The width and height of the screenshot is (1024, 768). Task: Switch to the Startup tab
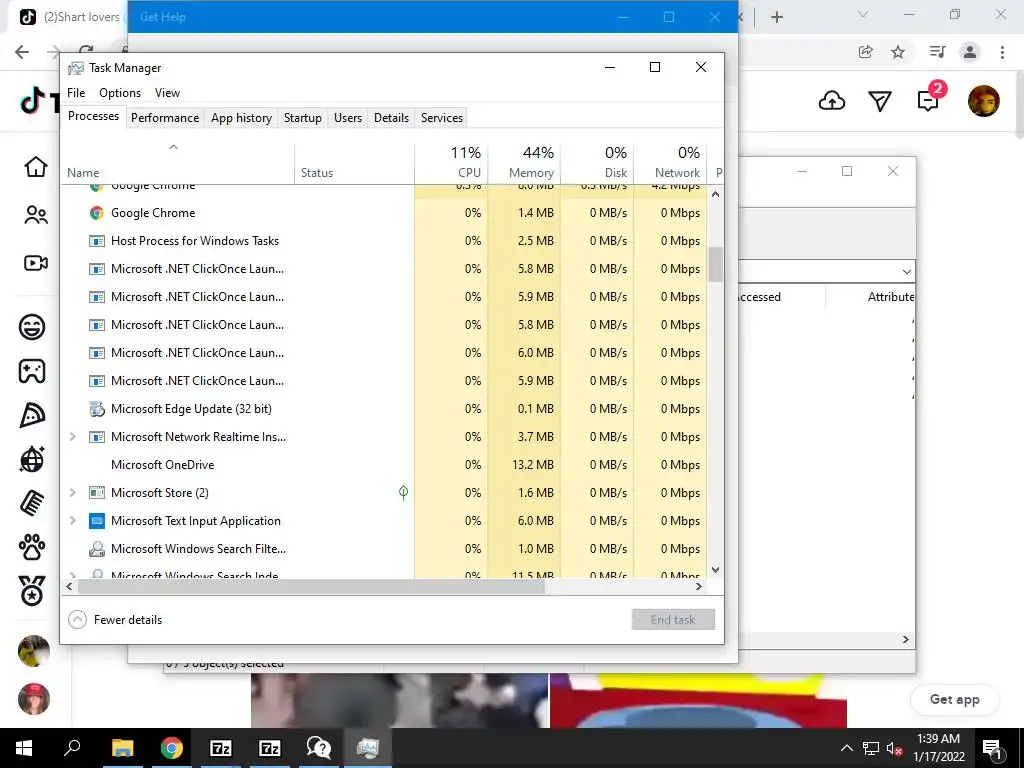coord(302,118)
